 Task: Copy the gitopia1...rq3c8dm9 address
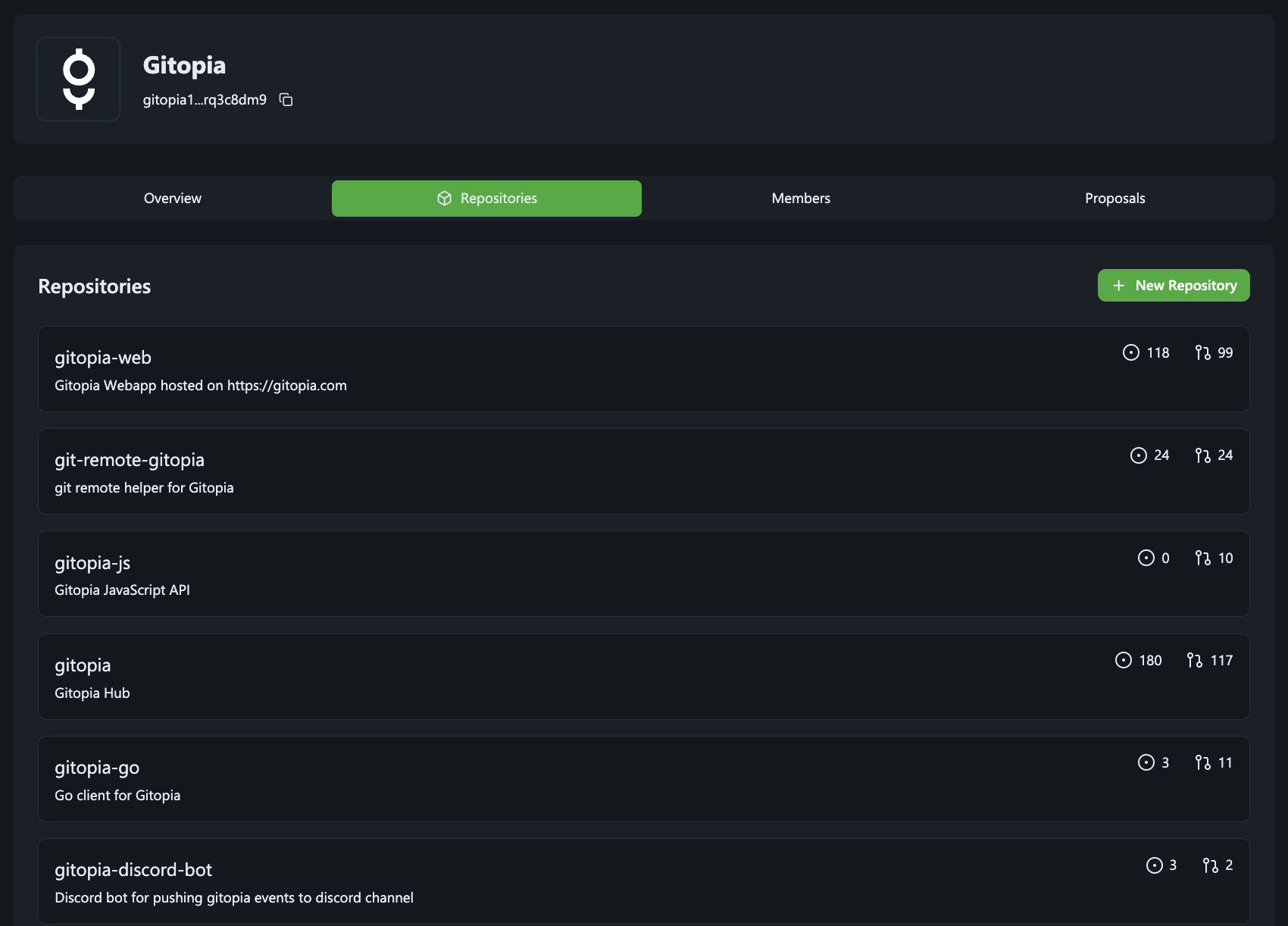point(286,100)
